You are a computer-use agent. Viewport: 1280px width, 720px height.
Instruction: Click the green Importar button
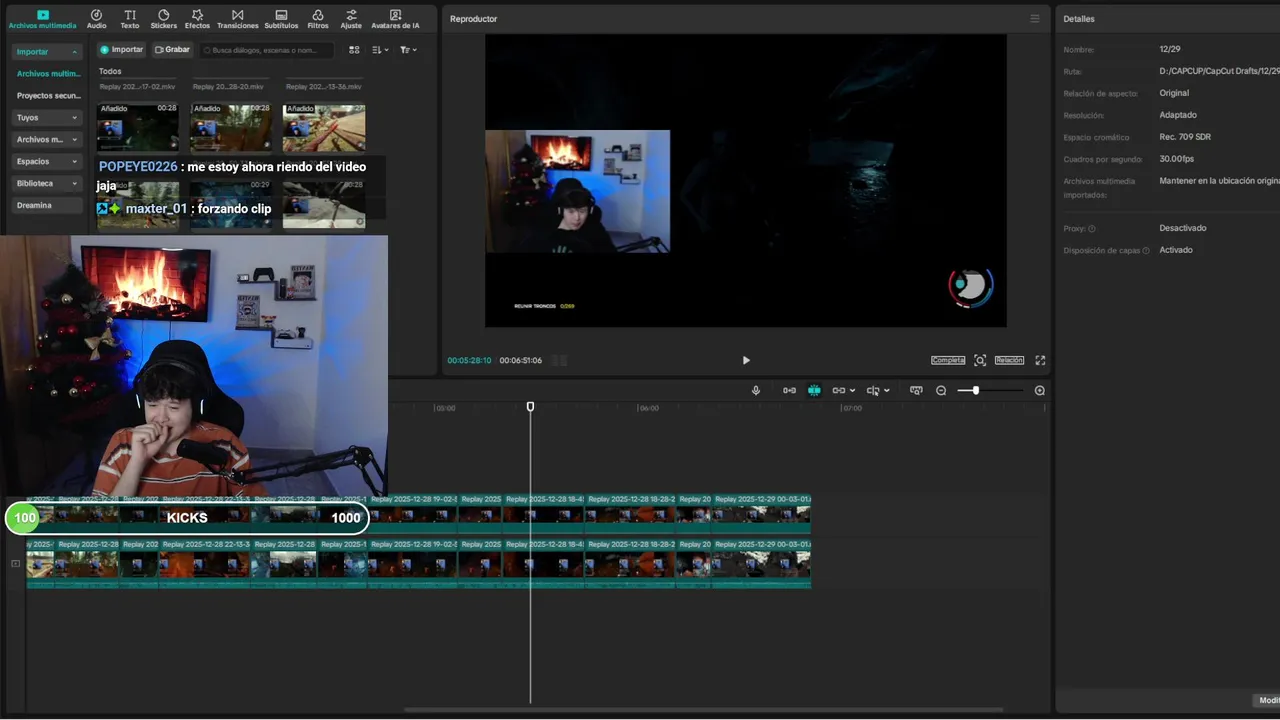pyautogui.click(x=122, y=49)
